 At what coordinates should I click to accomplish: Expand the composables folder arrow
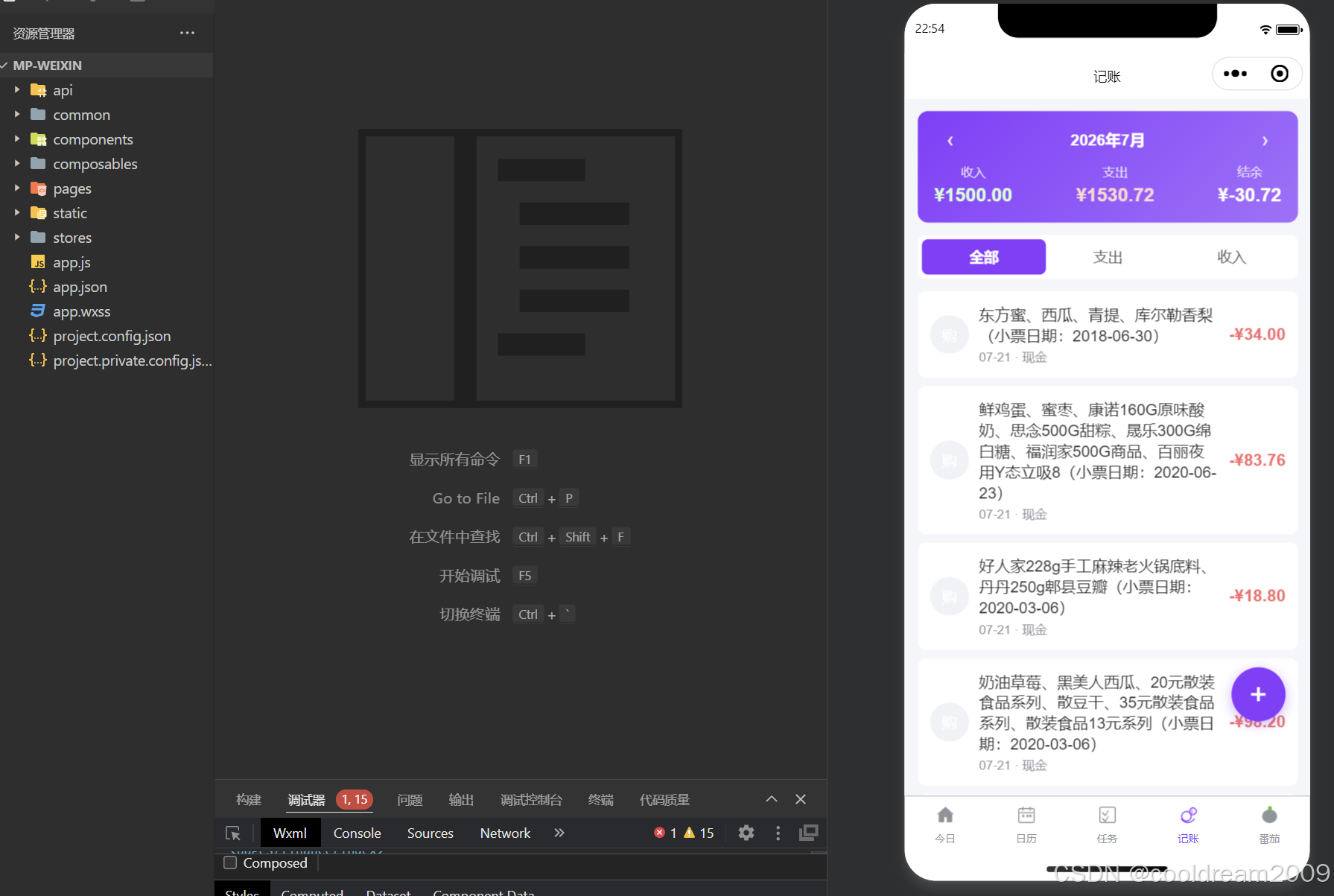(x=17, y=164)
